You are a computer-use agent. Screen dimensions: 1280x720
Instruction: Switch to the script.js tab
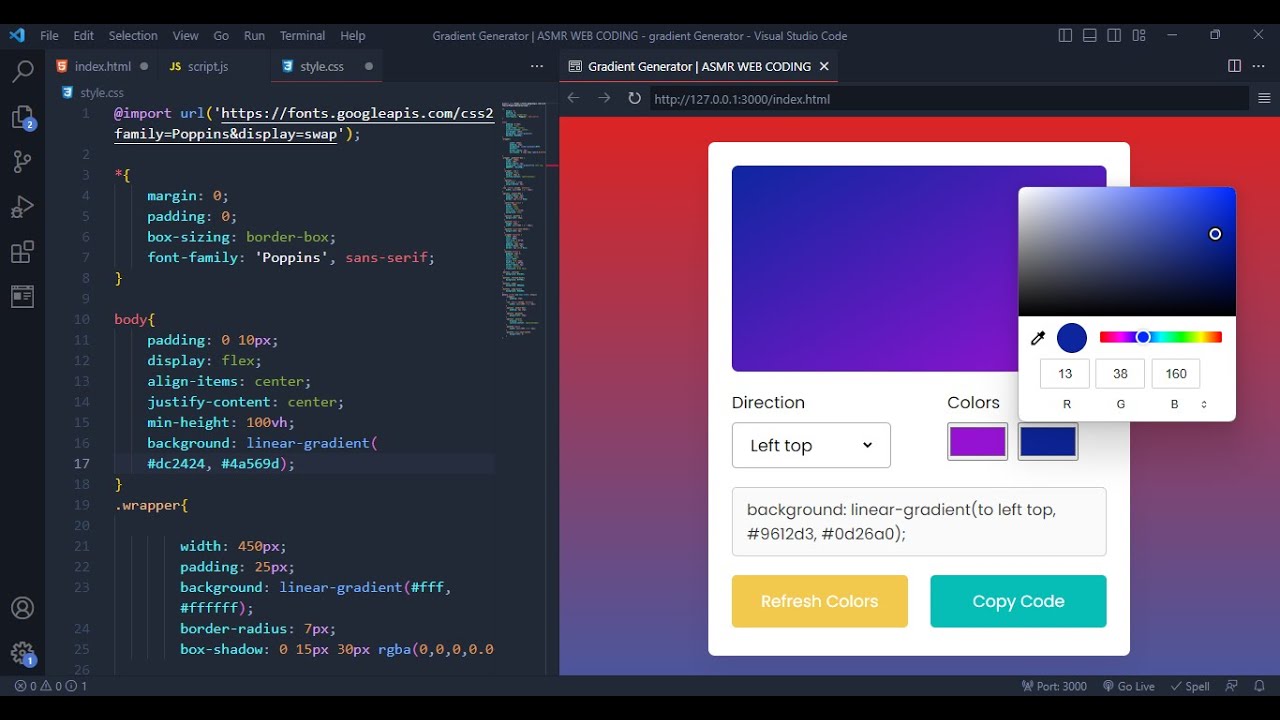208,66
